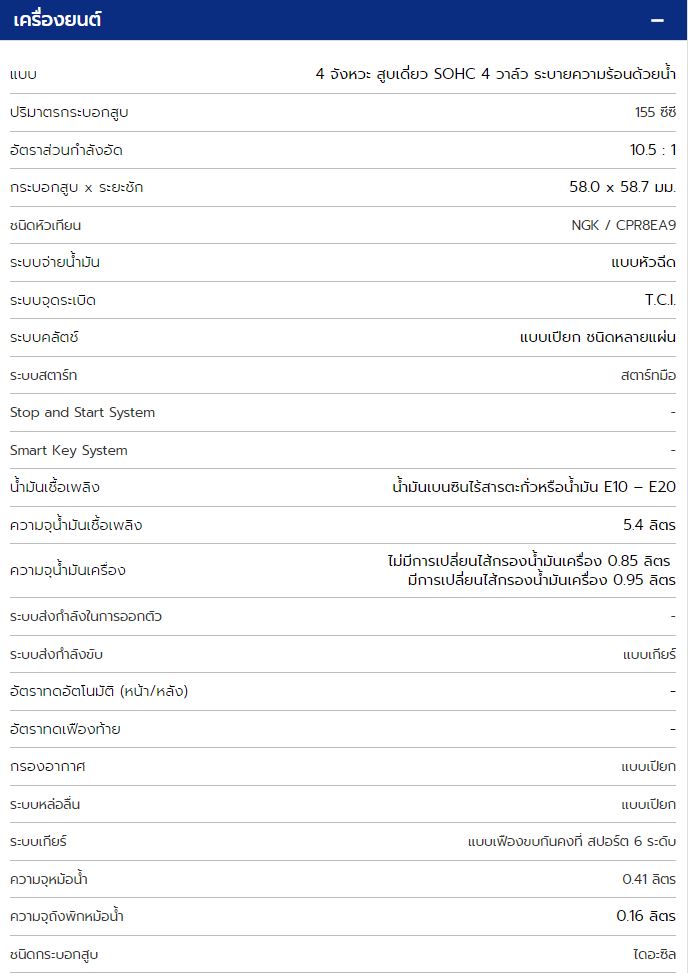Select the Stop and Start System row
Screen dimensions: 688x973
pos(344,413)
